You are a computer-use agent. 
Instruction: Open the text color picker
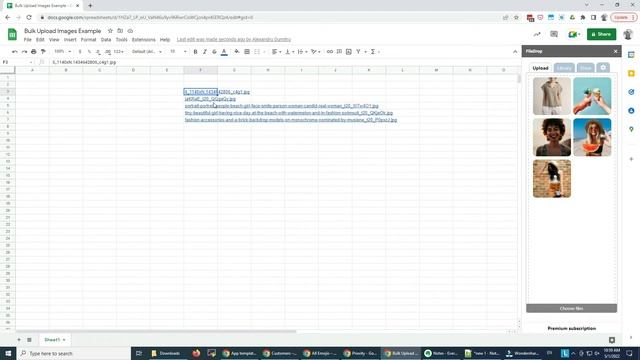224,52
